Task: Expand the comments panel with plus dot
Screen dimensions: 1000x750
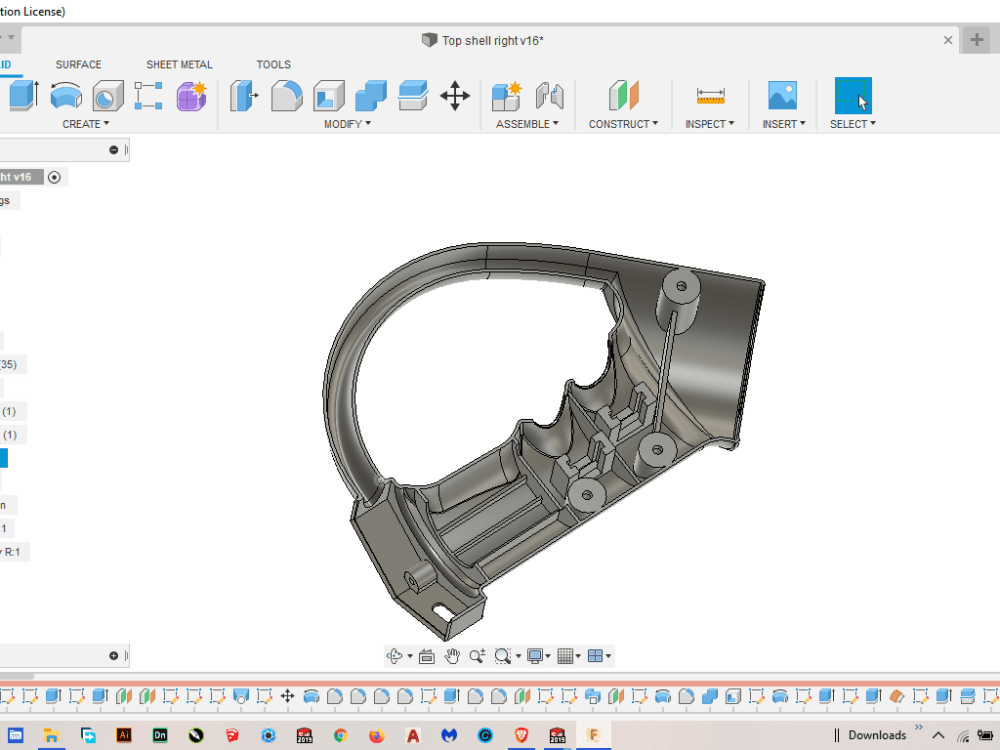Action: coord(114,656)
